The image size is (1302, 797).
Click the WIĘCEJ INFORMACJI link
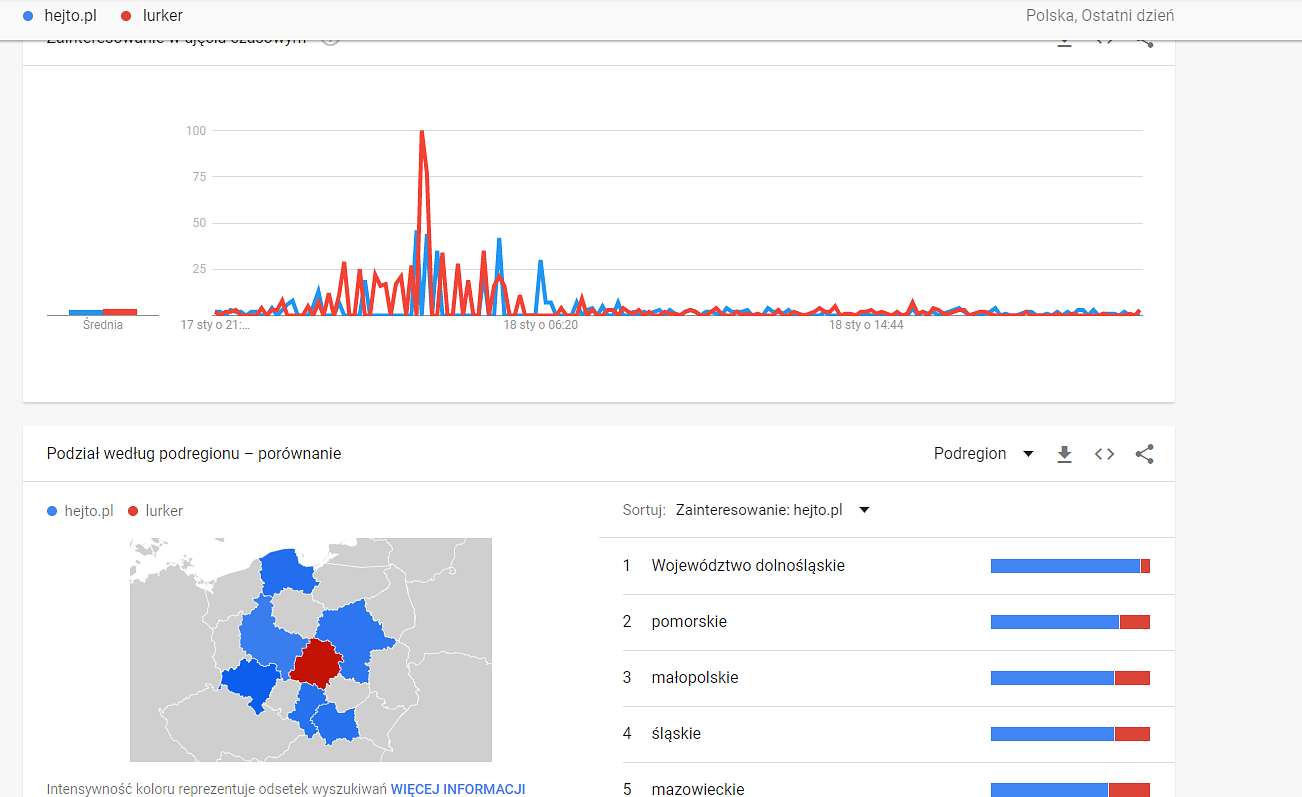point(457,789)
